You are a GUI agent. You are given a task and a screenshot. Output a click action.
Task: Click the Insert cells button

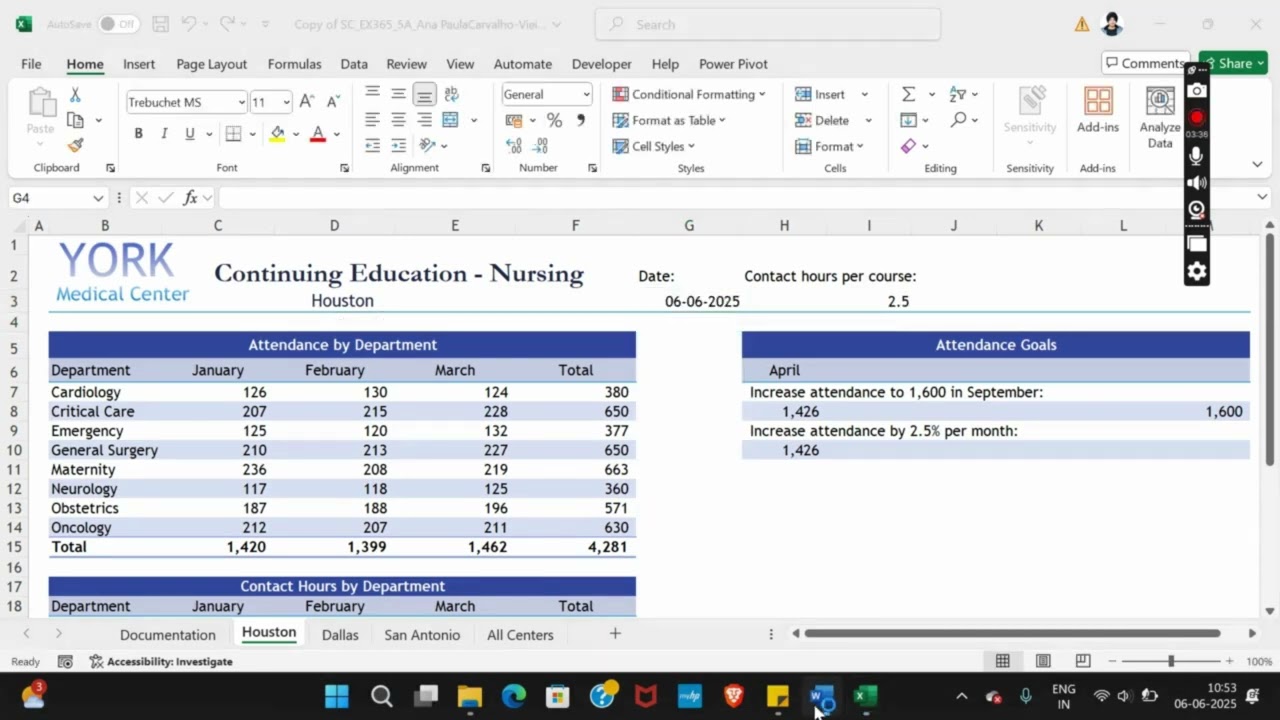tap(820, 94)
